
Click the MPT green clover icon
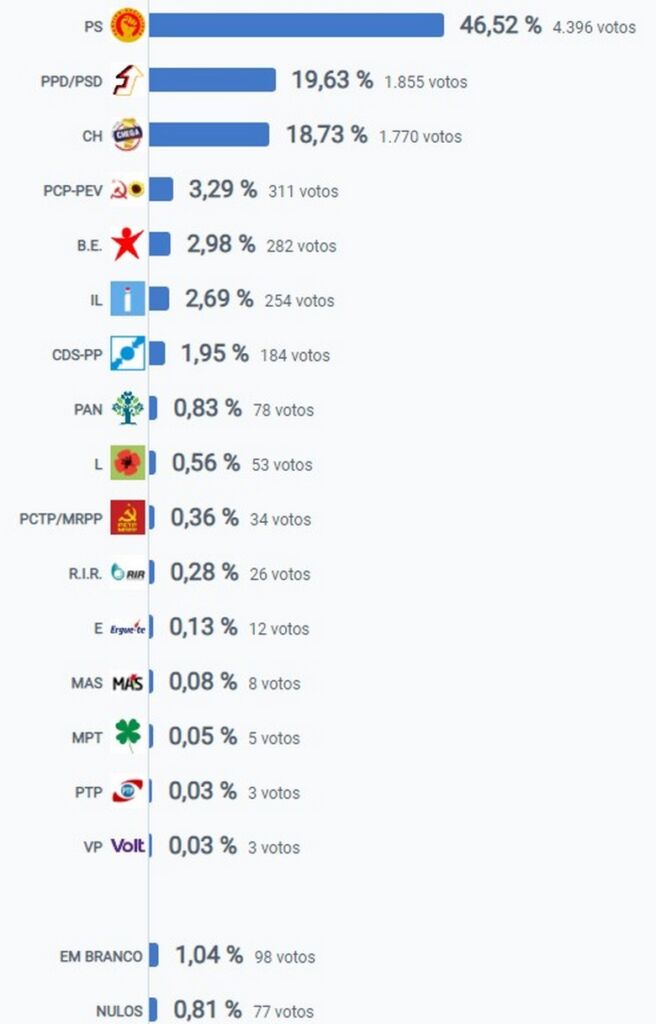[x=127, y=737]
